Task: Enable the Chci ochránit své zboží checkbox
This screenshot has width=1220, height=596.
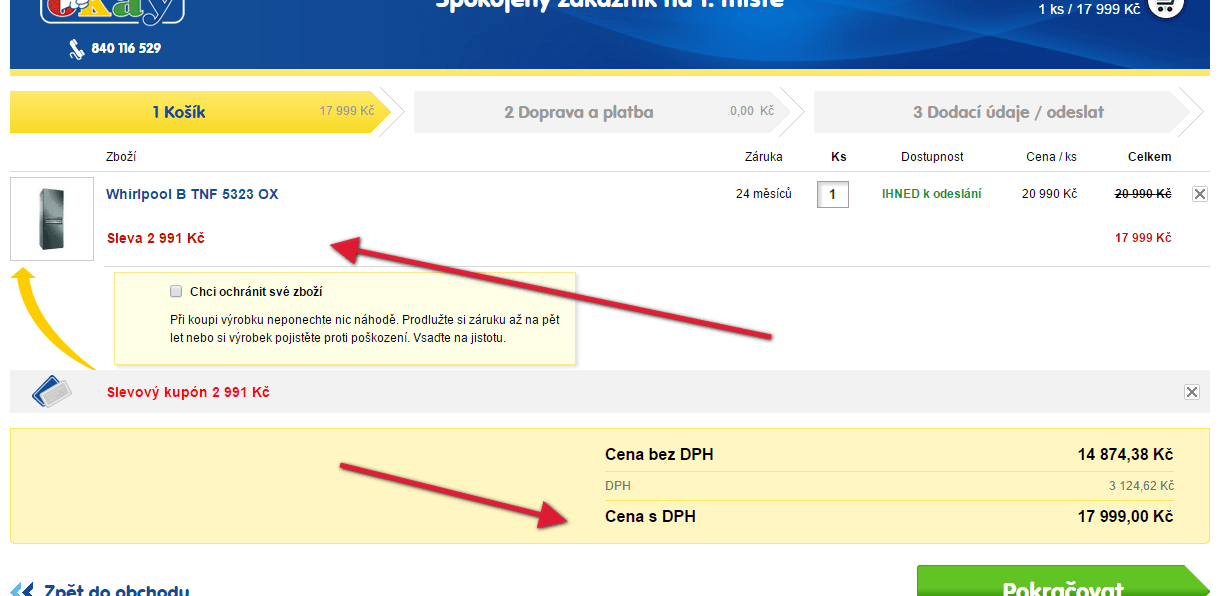Action: 176,292
